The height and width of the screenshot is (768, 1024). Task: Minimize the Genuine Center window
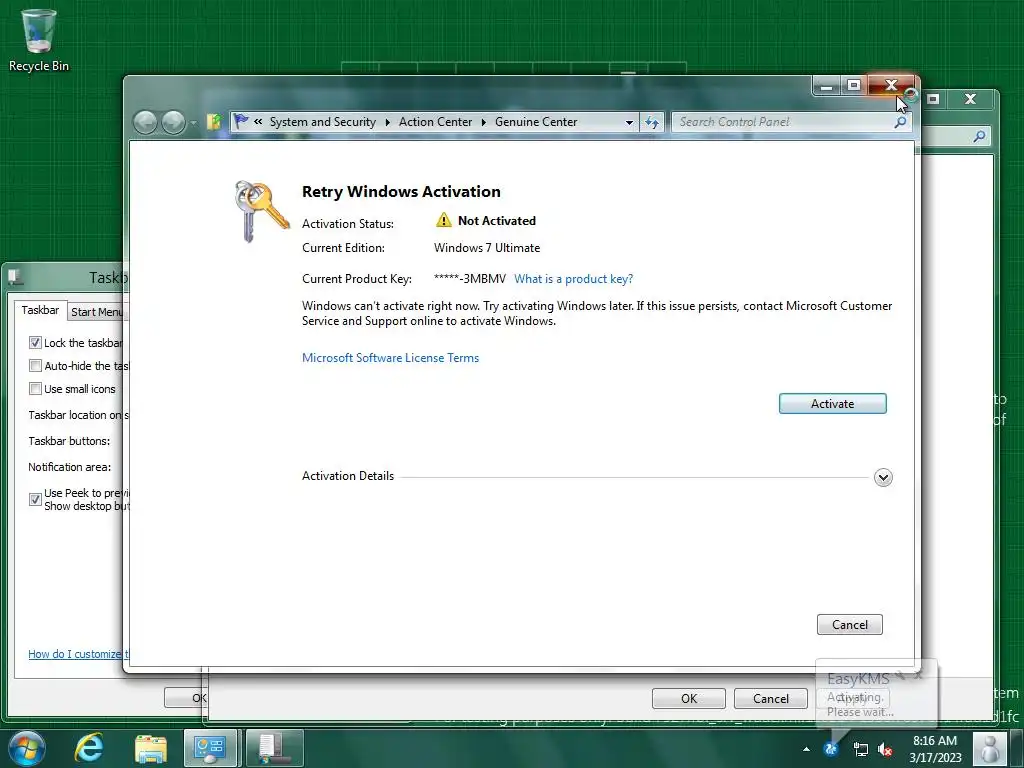click(x=826, y=86)
